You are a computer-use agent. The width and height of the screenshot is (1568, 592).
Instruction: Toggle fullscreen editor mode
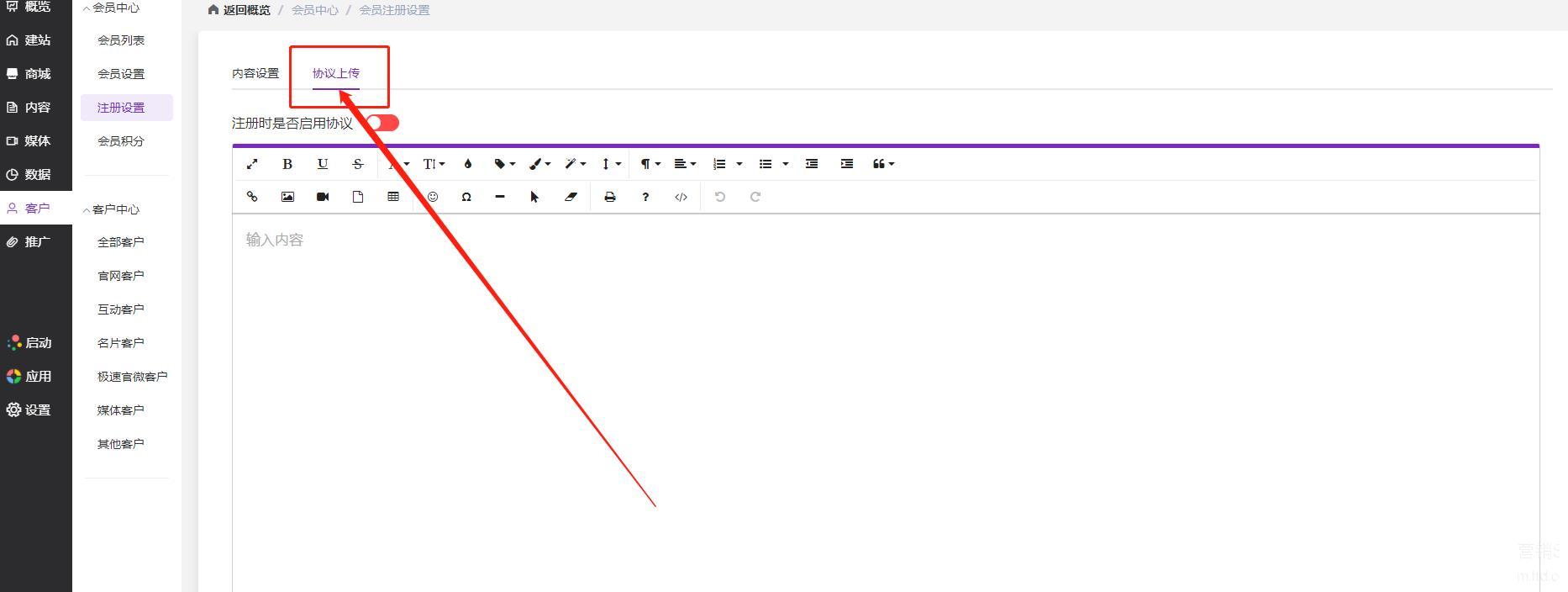[252, 164]
